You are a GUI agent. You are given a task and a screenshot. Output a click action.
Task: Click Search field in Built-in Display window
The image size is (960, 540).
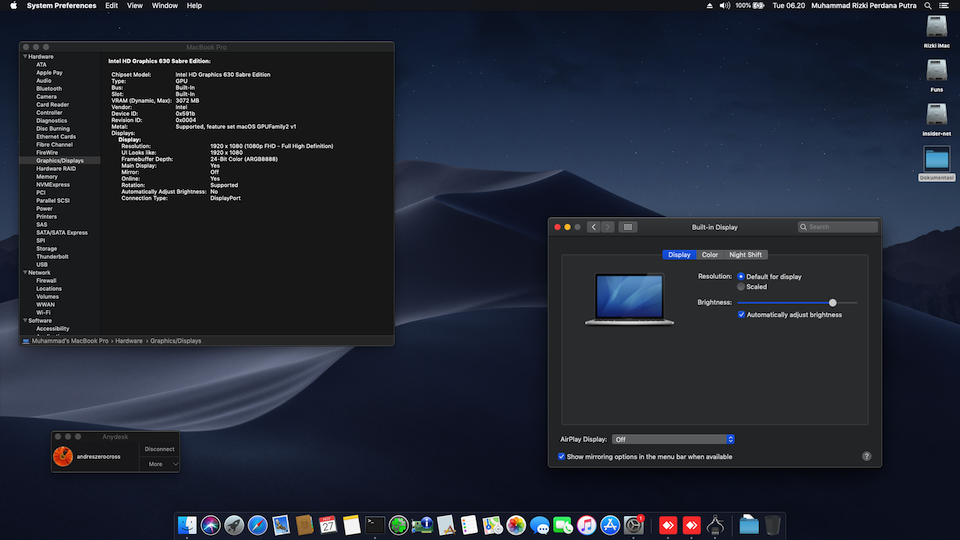838,227
